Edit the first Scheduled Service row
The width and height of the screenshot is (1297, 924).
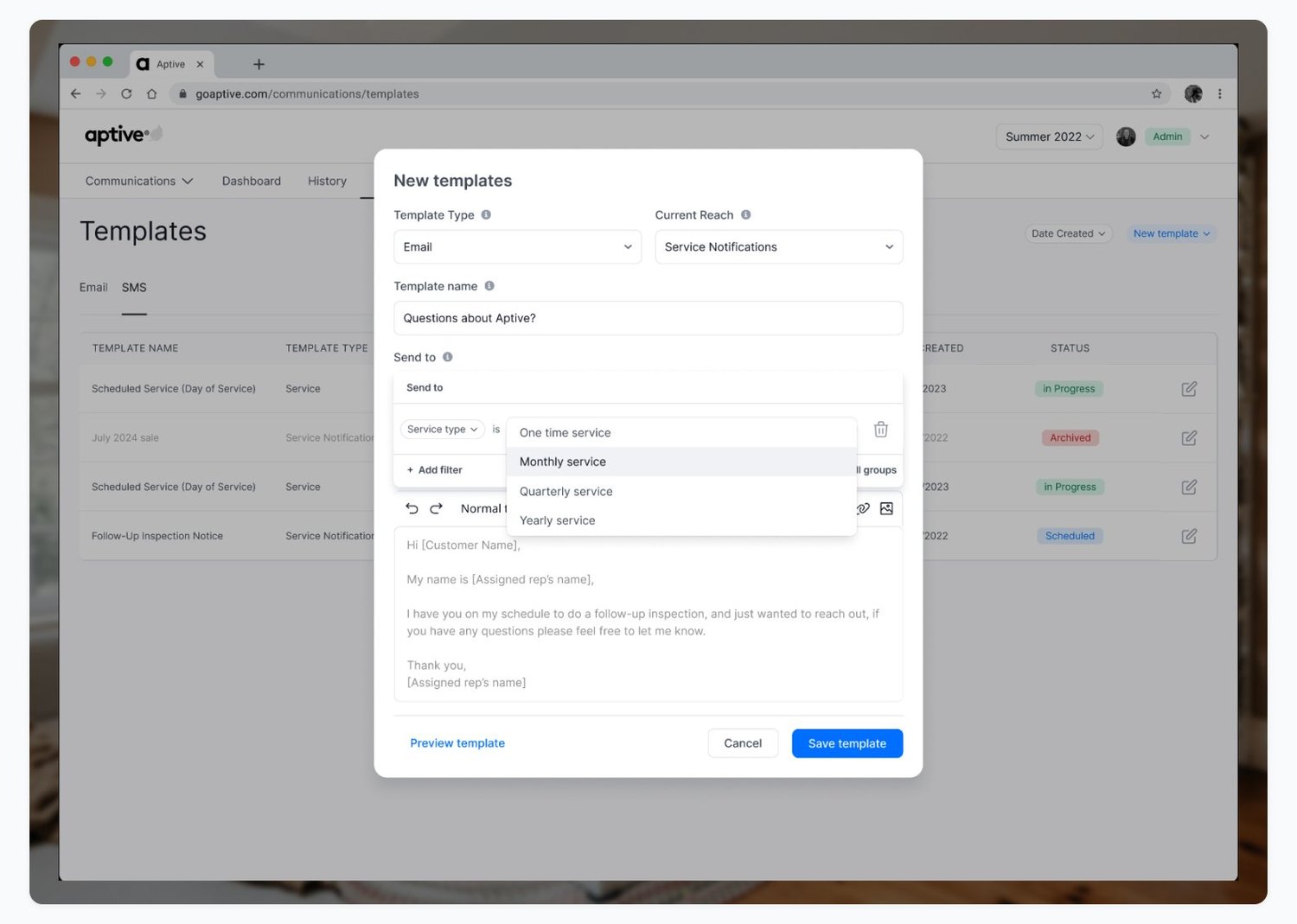coord(1189,389)
